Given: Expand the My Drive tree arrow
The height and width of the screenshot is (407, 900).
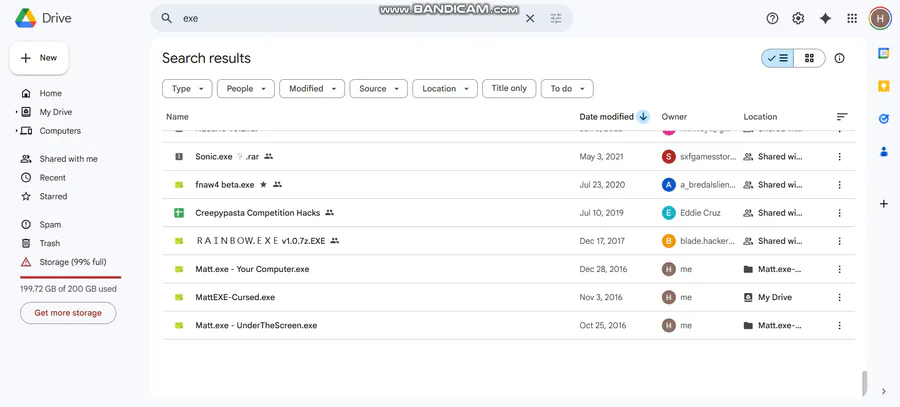Looking at the screenshot, I should [17, 113].
